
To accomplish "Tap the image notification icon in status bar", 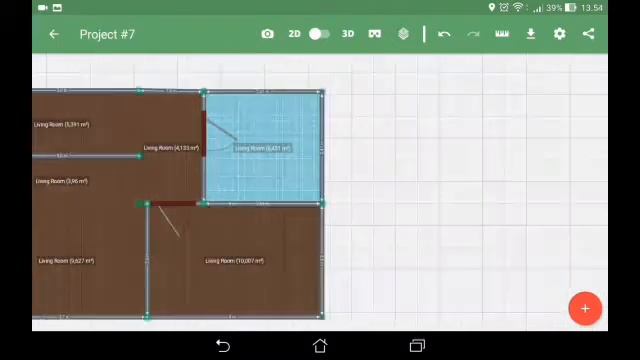I will pyautogui.click(x=58, y=7).
